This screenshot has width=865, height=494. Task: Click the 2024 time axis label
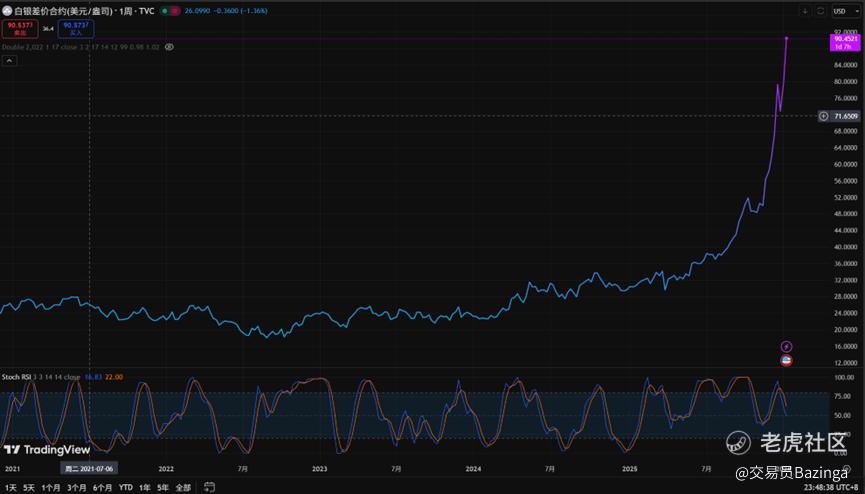pyautogui.click(x=473, y=469)
